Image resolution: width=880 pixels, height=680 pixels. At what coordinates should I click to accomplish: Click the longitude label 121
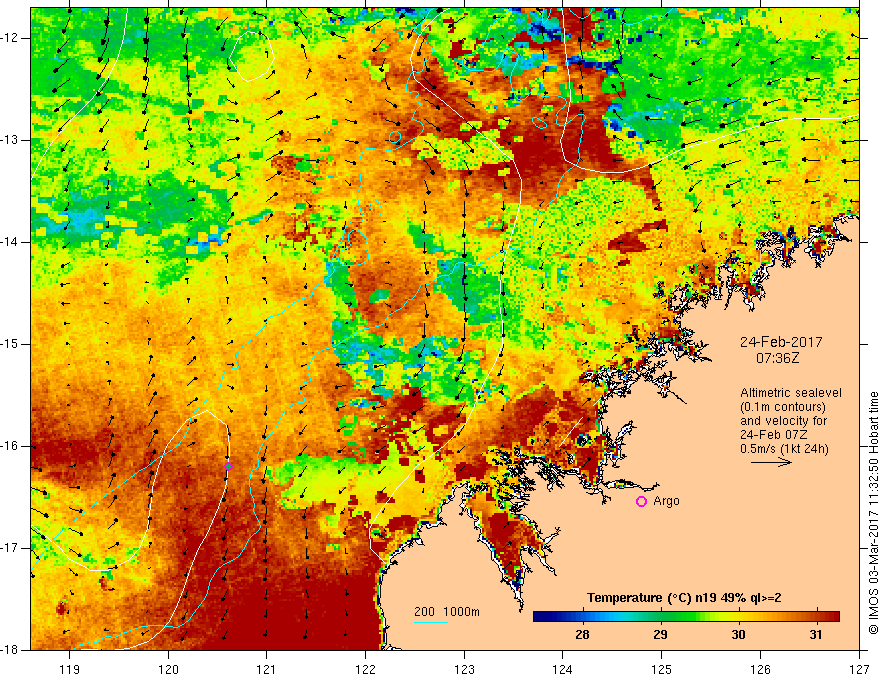267,669
